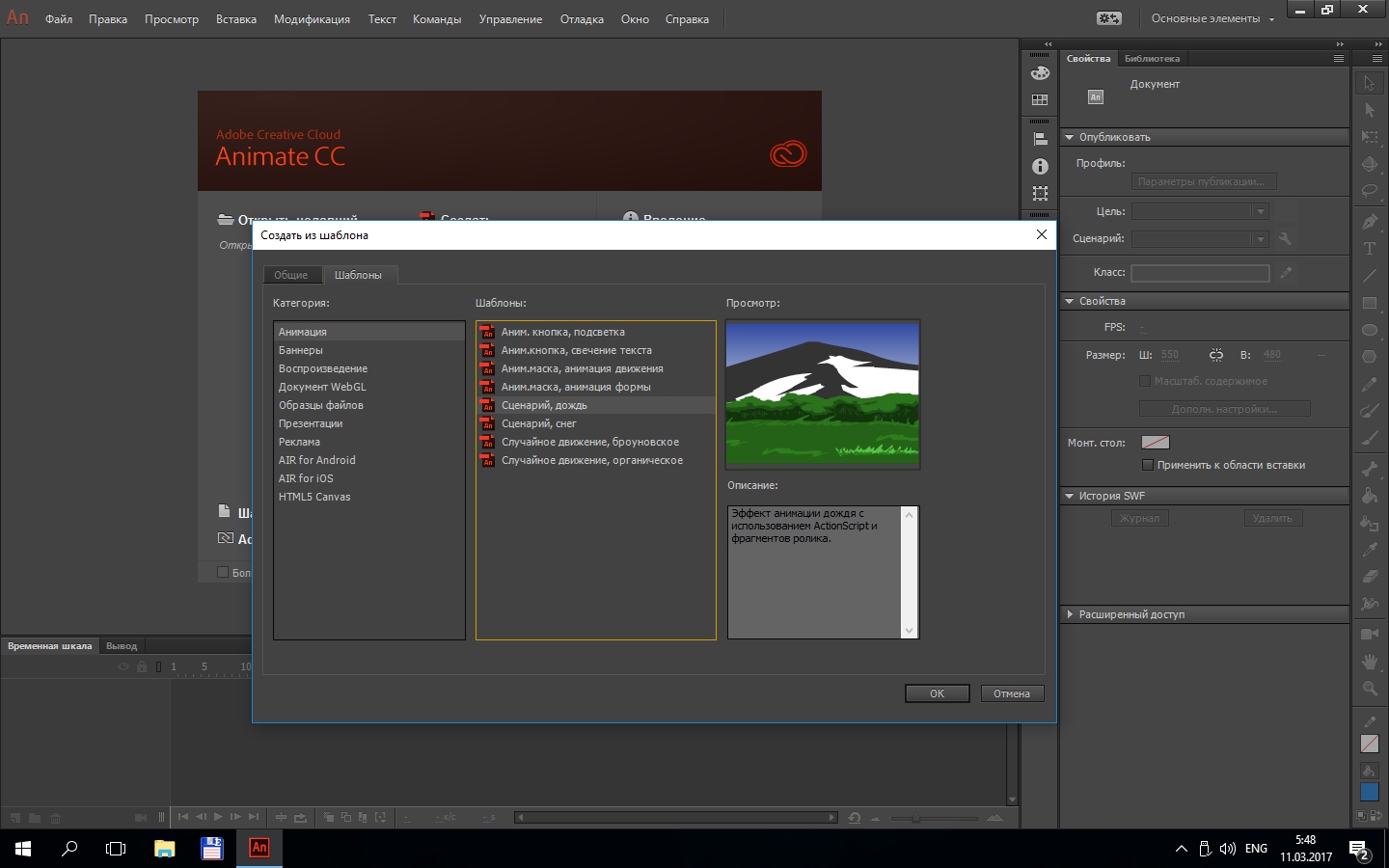Click the blue fill color swatch

pos(1369,792)
